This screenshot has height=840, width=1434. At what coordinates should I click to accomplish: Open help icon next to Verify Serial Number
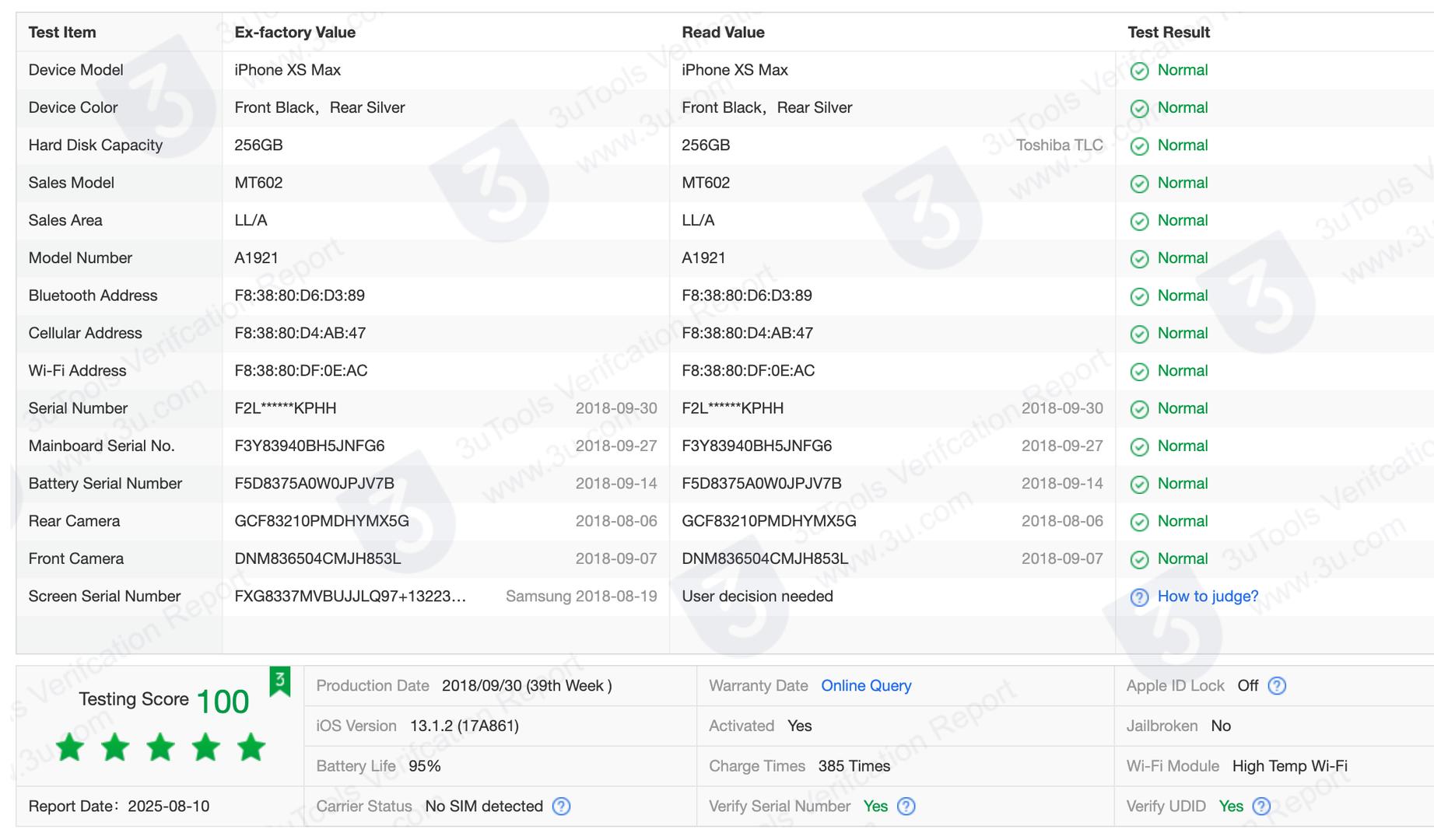point(906,807)
